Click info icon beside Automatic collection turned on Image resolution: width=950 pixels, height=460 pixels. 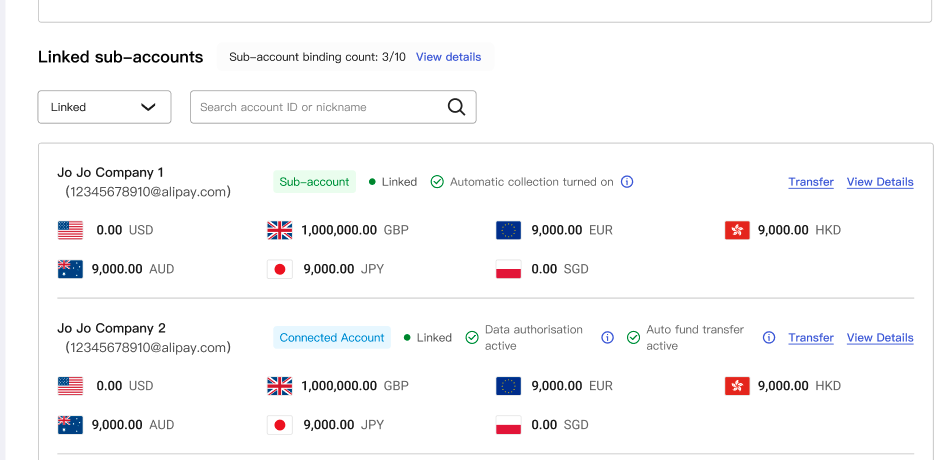pyautogui.click(x=627, y=182)
